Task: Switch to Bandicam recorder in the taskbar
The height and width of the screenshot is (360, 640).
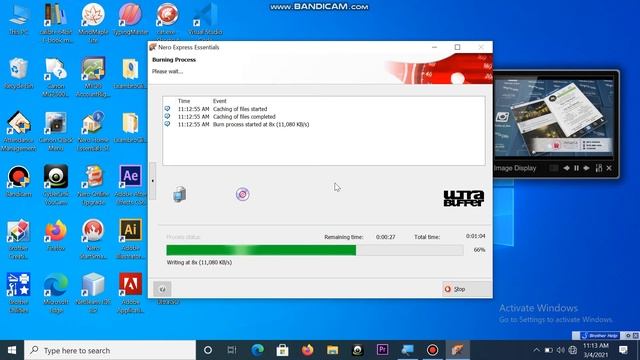Action: (x=433, y=350)
